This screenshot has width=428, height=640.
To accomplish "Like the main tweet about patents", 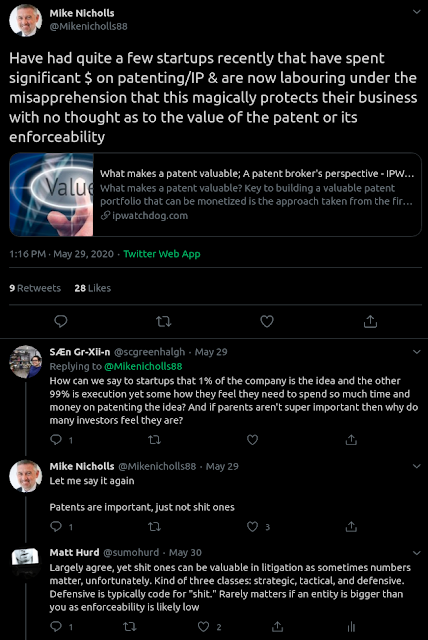I will pyautogui.click(x=267, y=322).
